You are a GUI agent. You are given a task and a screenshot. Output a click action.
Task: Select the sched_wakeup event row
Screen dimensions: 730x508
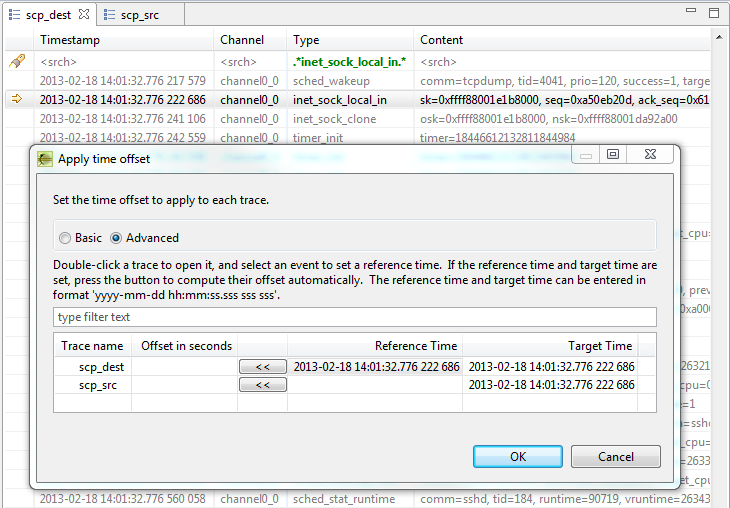click(x=330, y=80)
